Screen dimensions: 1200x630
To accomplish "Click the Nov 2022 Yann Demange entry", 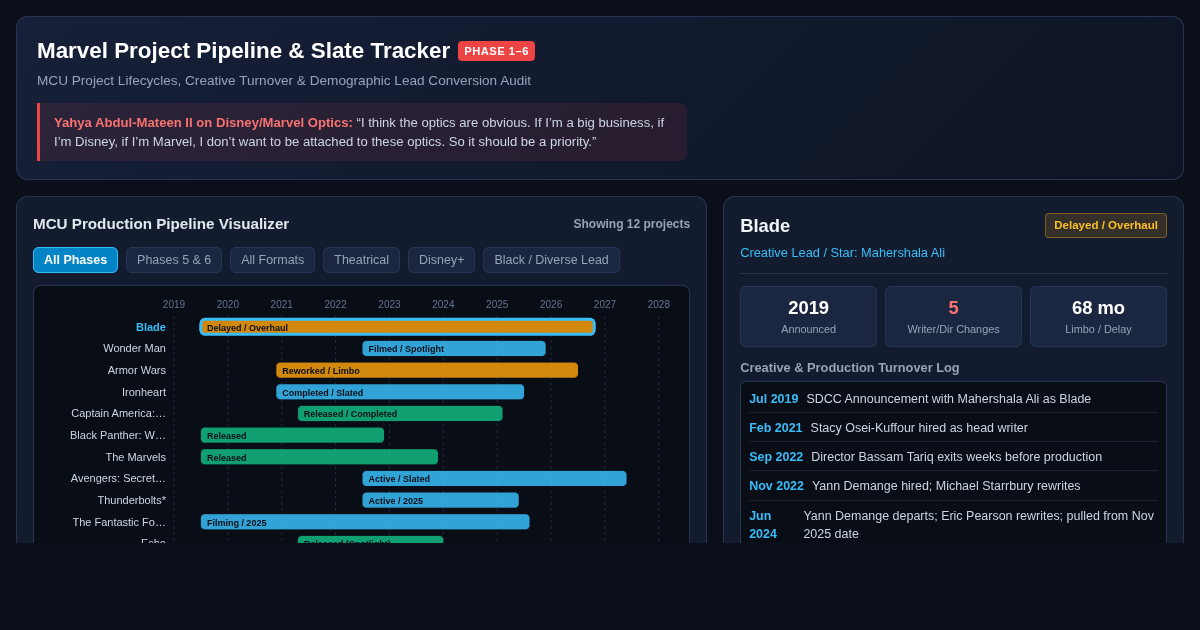I will click(x=953, y=486).
